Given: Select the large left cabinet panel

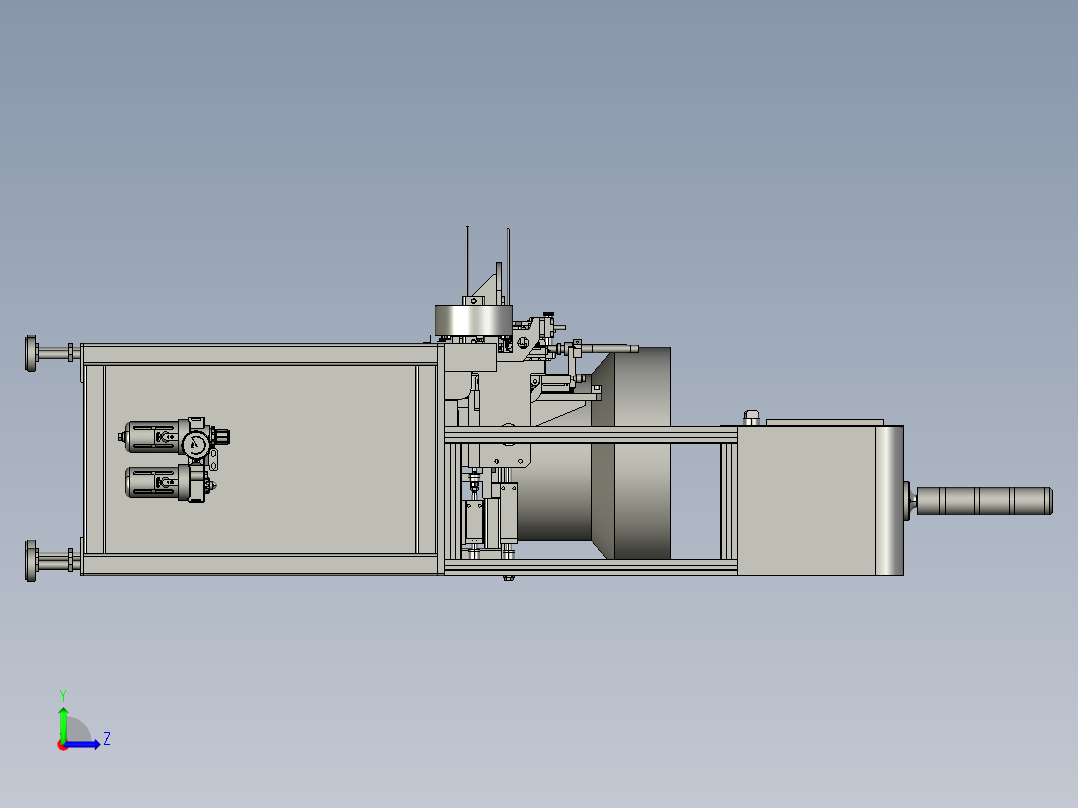Looking at the screenshot, I should (x=260, y=459).
